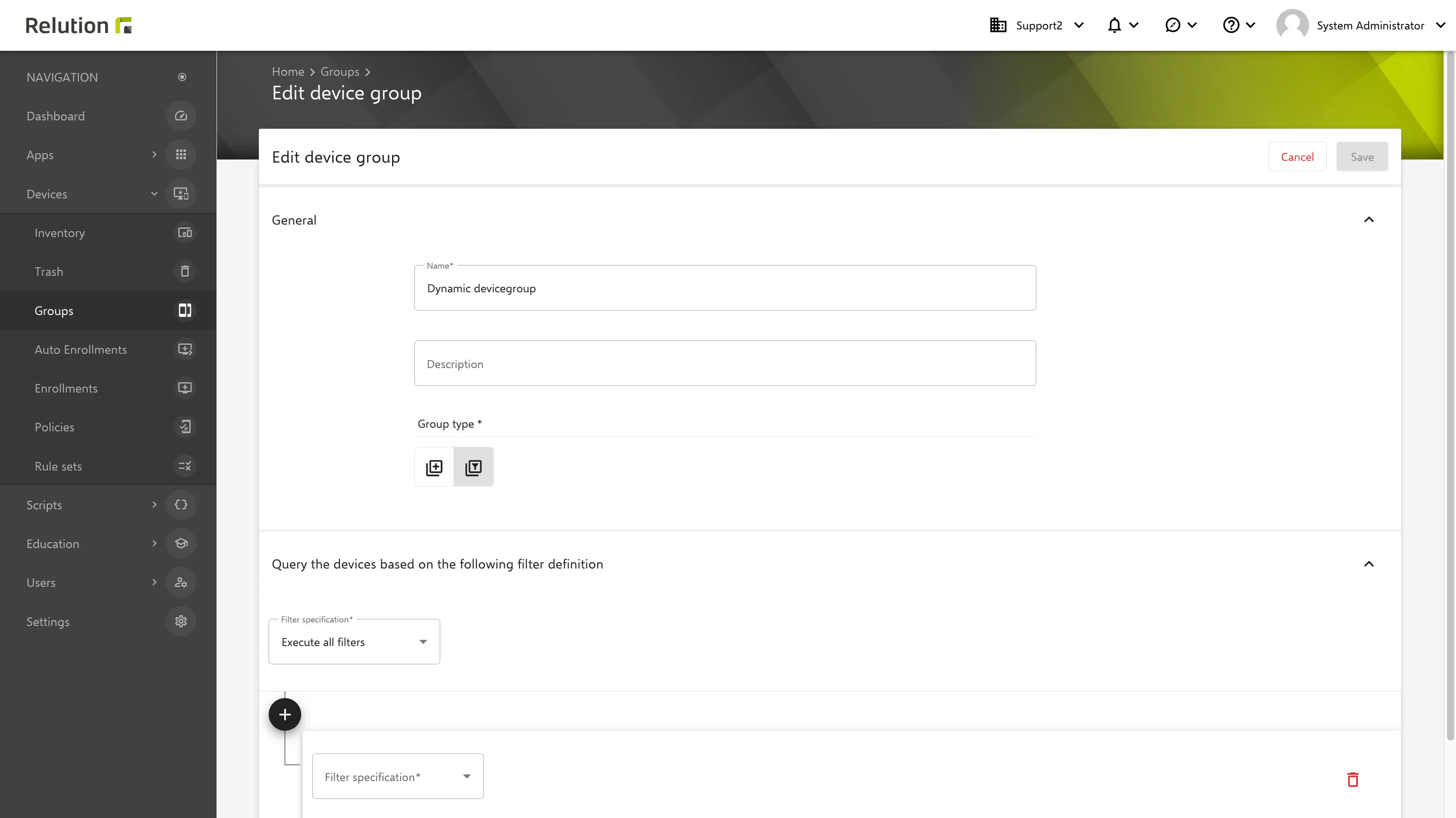Open the Filter specification dropdown showing Execute all filters
Image resolution: width=1456 pixels, height=818 pixels.
click(x=354, y=642)
